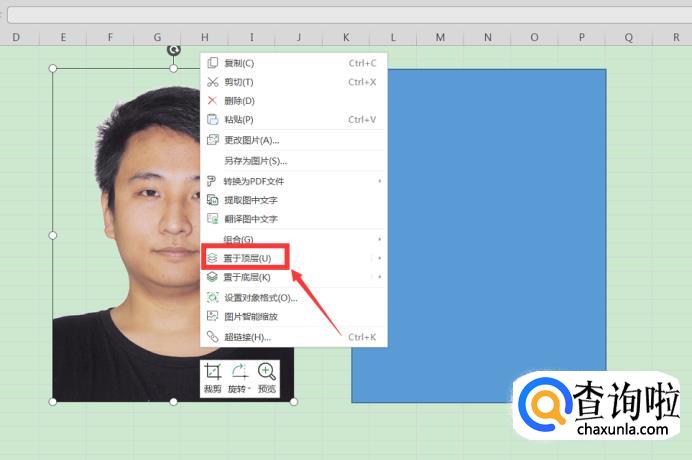The height and width of the screenshot is (460, 692).
Task: Select column header N
Action: [x=487, y=38]
